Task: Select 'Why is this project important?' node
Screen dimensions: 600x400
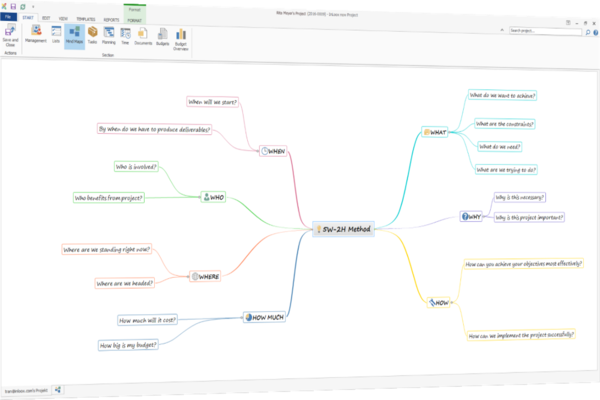Action: [529, 217]
